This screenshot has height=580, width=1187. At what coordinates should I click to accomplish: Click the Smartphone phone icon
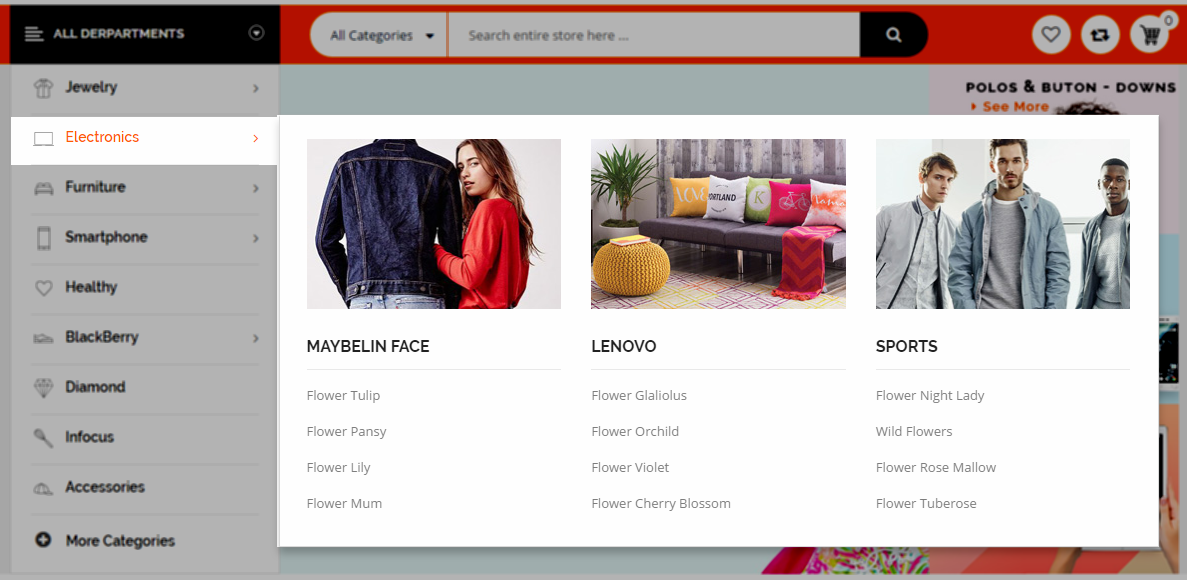43,239
